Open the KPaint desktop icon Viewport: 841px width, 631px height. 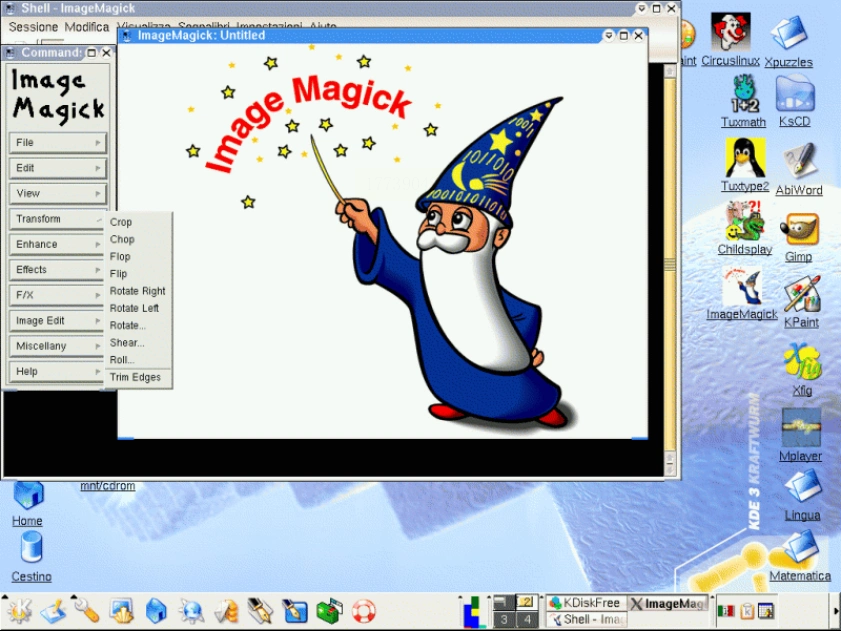point(801,296)
